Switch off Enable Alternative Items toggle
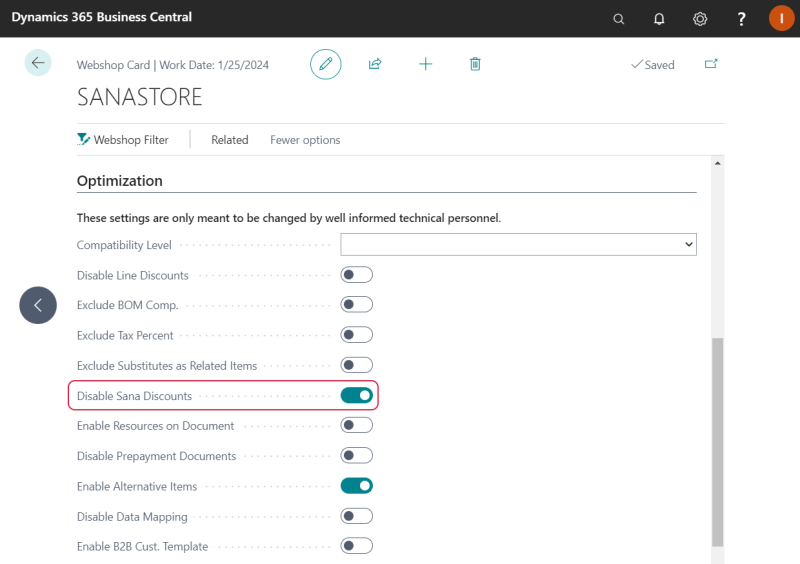 pos(357,486)
